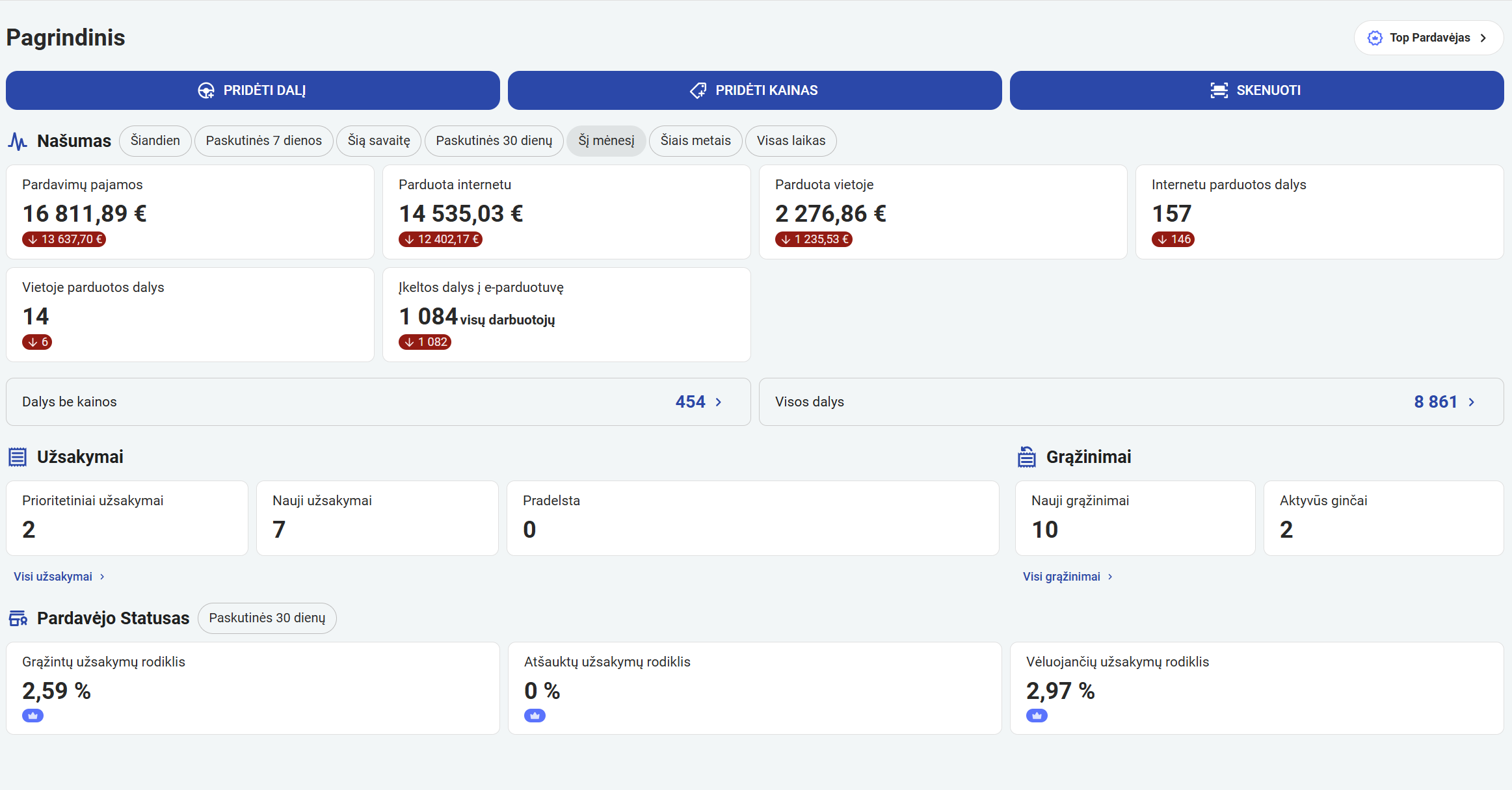Open Visos dalys count 8 861
1512x790 pixels.
1436,402
